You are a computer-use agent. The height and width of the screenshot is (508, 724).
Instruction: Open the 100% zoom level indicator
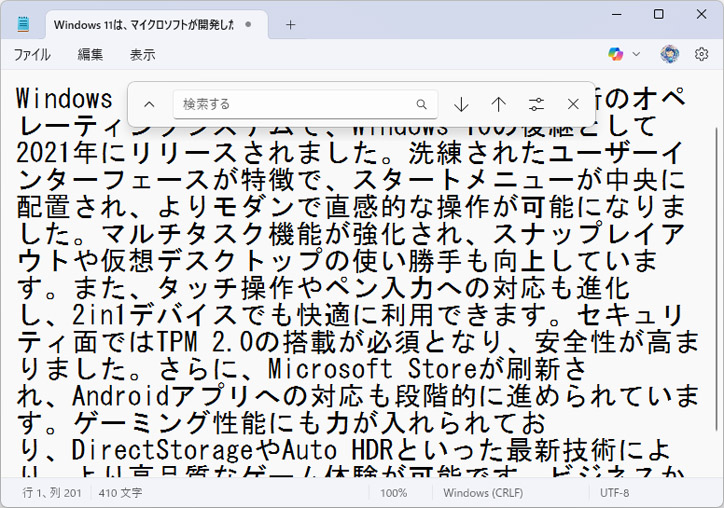[393, 493]
